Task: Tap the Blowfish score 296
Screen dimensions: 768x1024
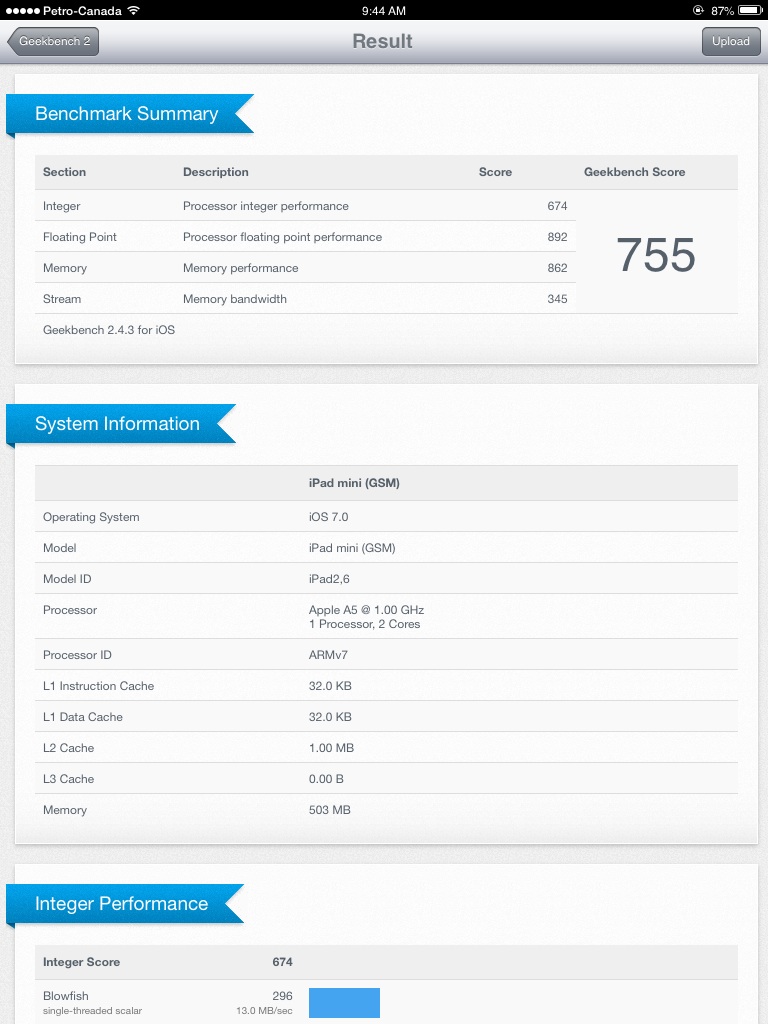Action: click(282, 996)
